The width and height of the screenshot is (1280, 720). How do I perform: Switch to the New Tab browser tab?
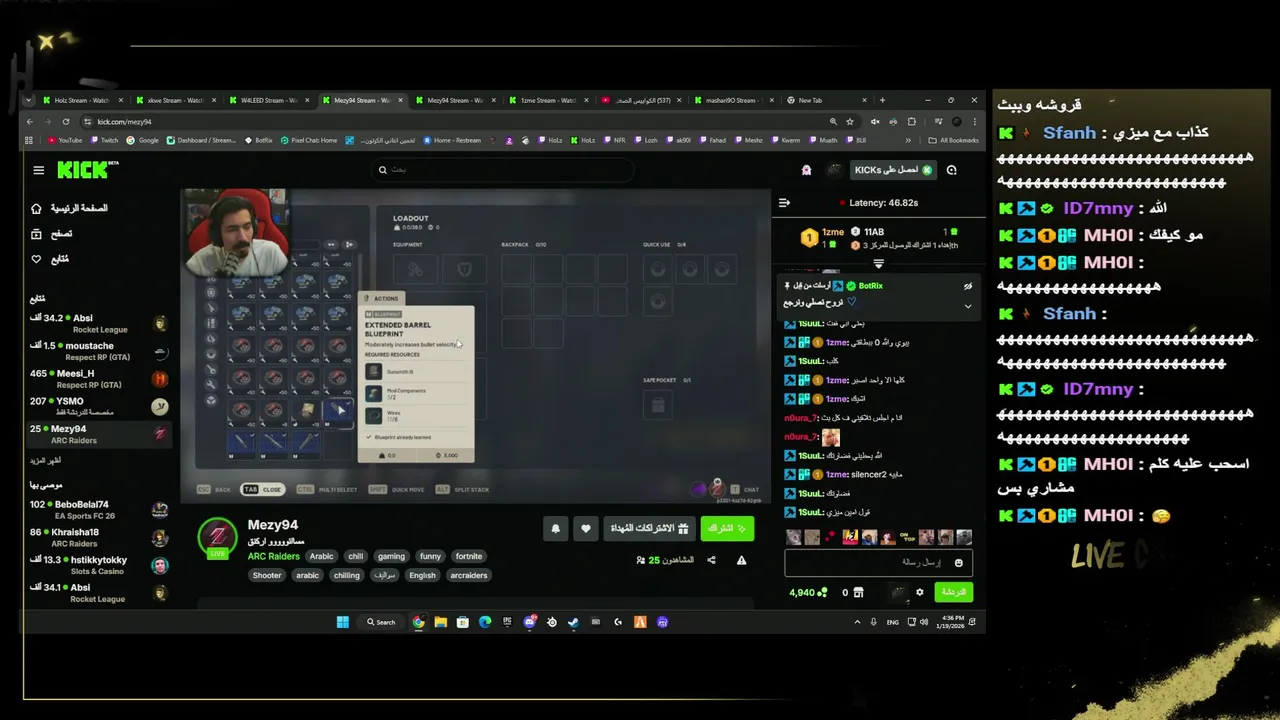[x=826, y=100]
